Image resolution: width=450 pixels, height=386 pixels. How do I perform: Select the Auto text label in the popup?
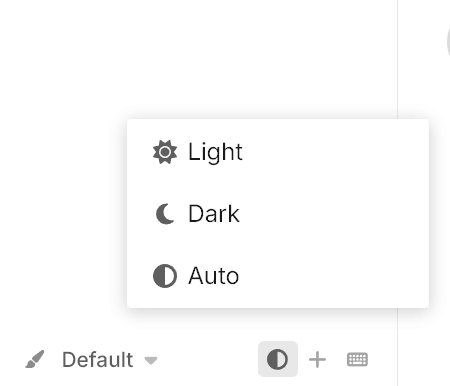[x=214, y=276]
